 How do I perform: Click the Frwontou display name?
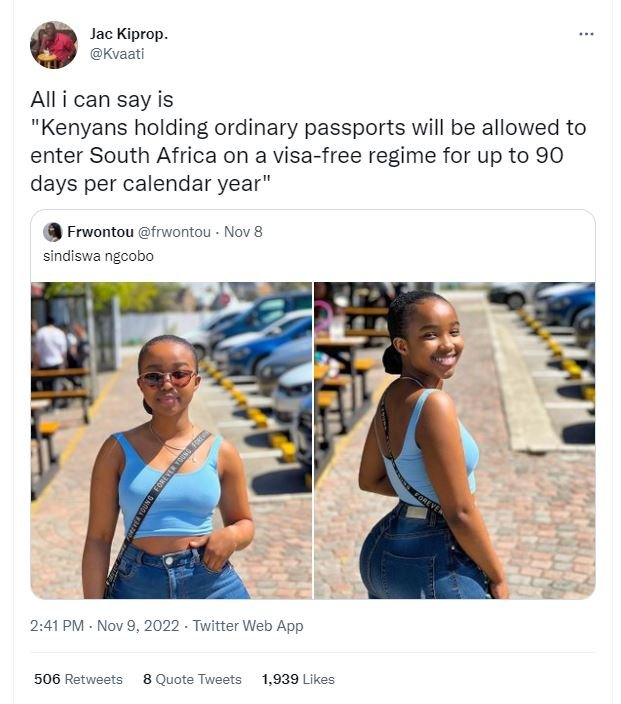tap(98, 232)
